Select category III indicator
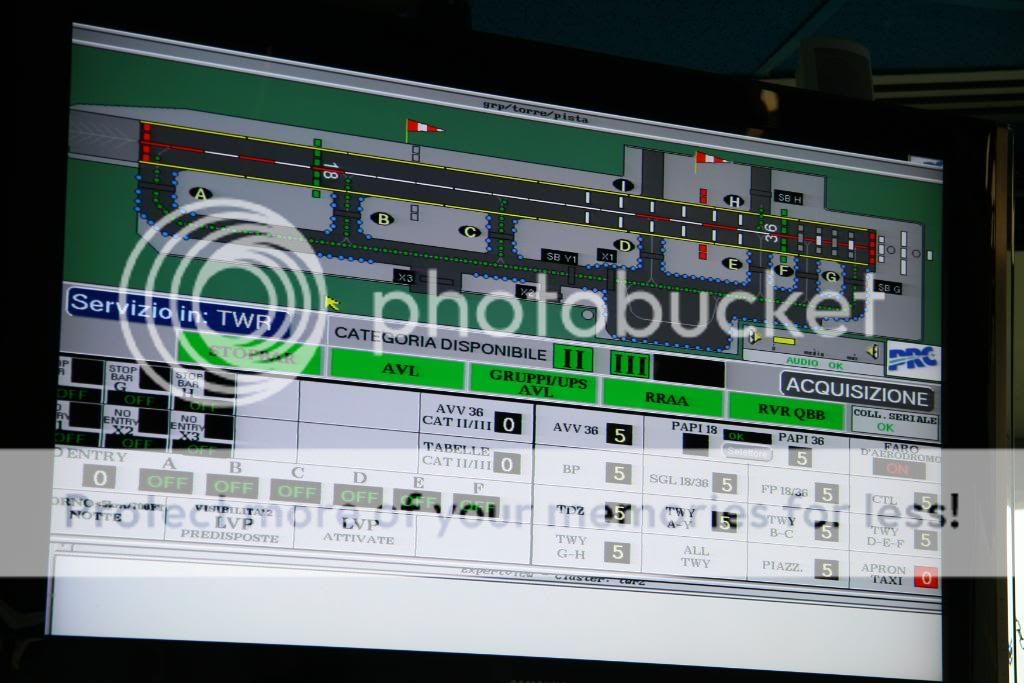This screenshot has height=683, width=1024. 630,365
